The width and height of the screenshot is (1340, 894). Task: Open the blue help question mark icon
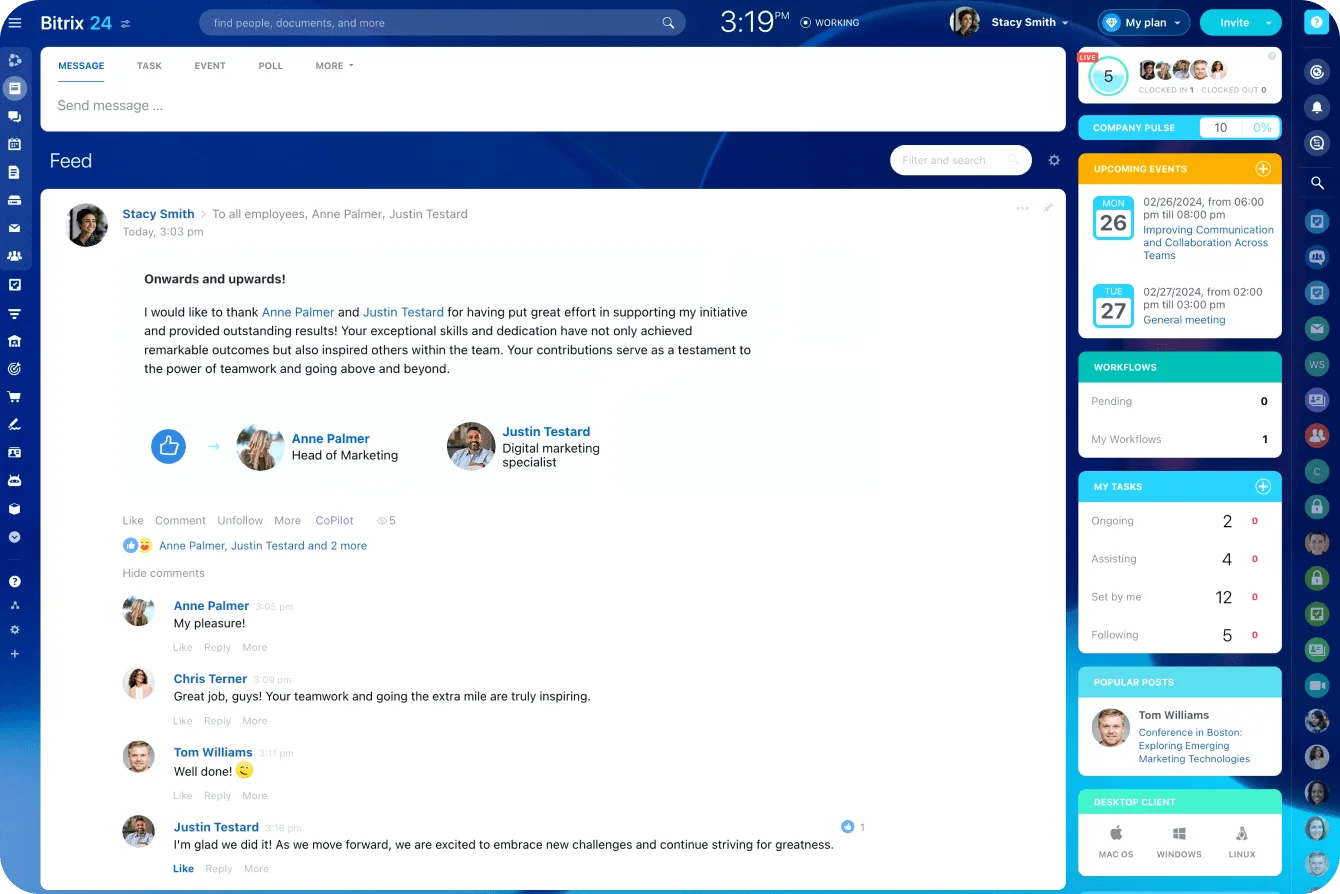pos(1316,22)
